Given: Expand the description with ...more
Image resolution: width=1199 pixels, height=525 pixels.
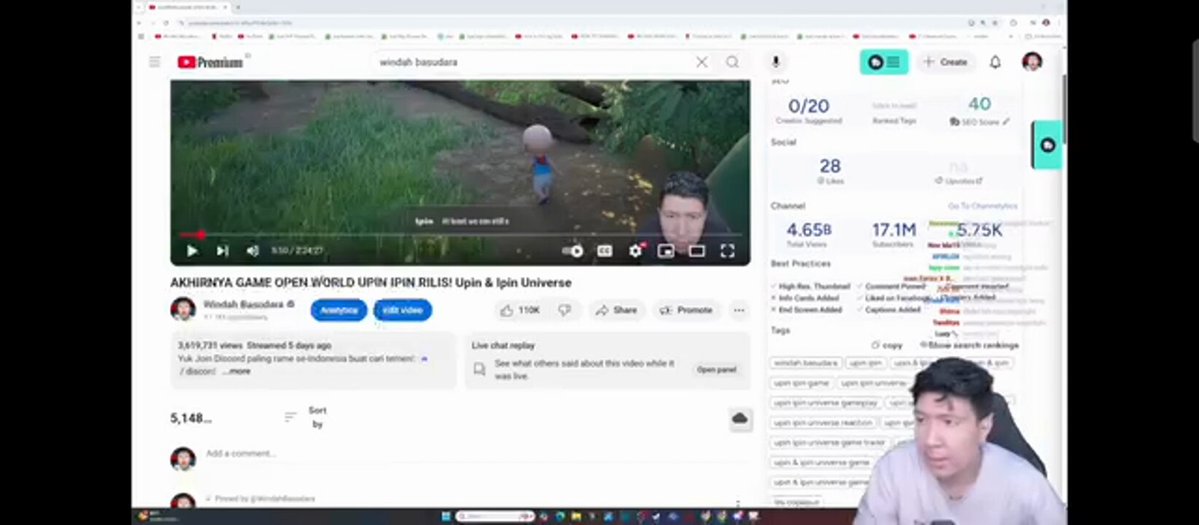Looking at the screenshot, I should pos(236,371).
